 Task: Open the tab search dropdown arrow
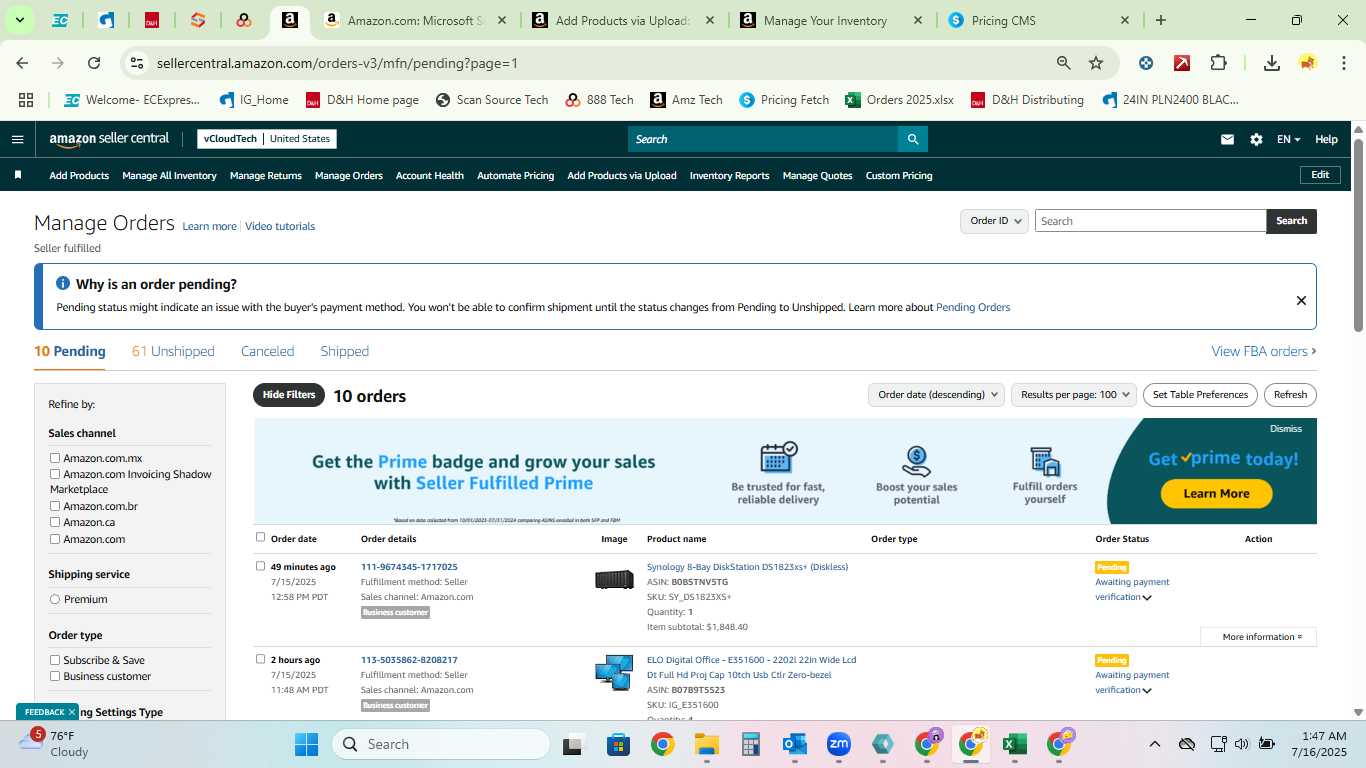(19, 20)
